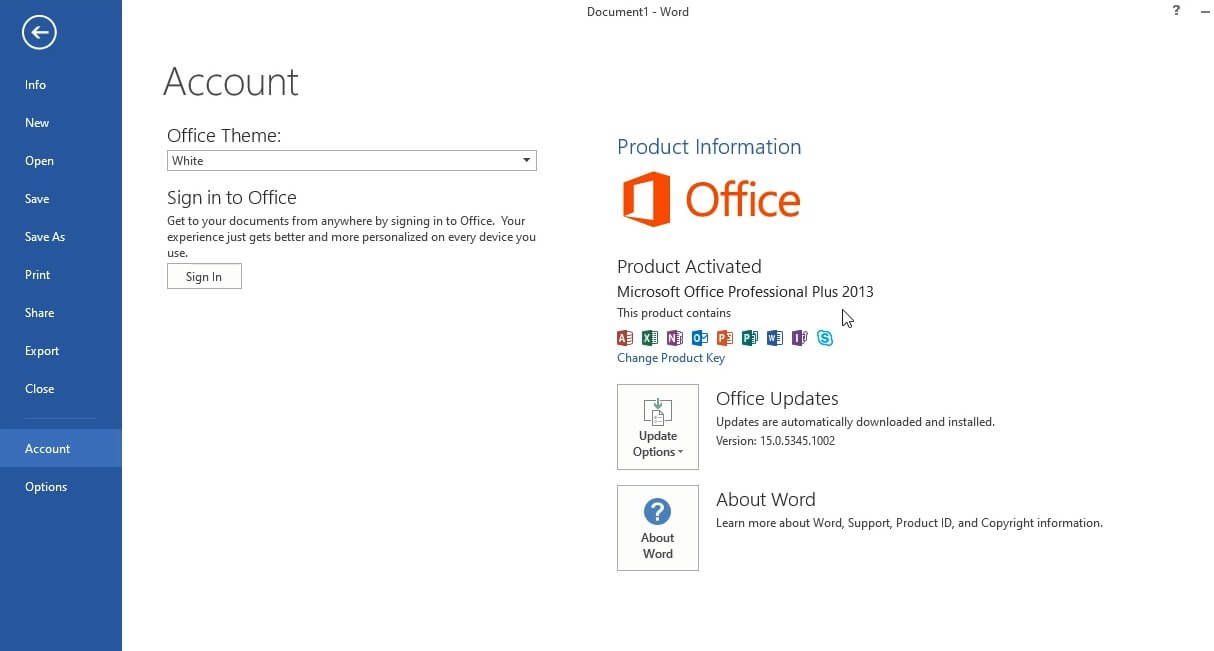
Task: Click the Access product icon
Action: pos(626,338)
